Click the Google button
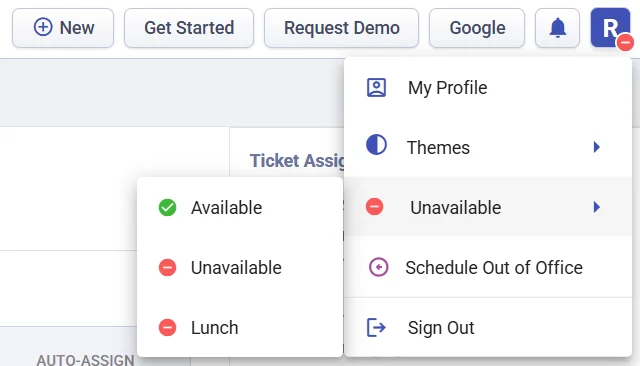 click(477, 28)
